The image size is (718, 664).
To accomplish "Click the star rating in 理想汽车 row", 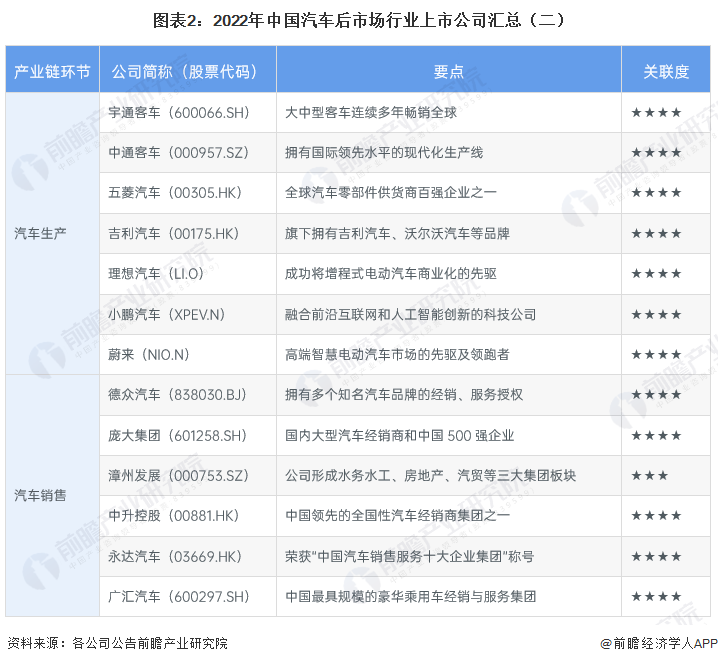I will click(656, 274).
